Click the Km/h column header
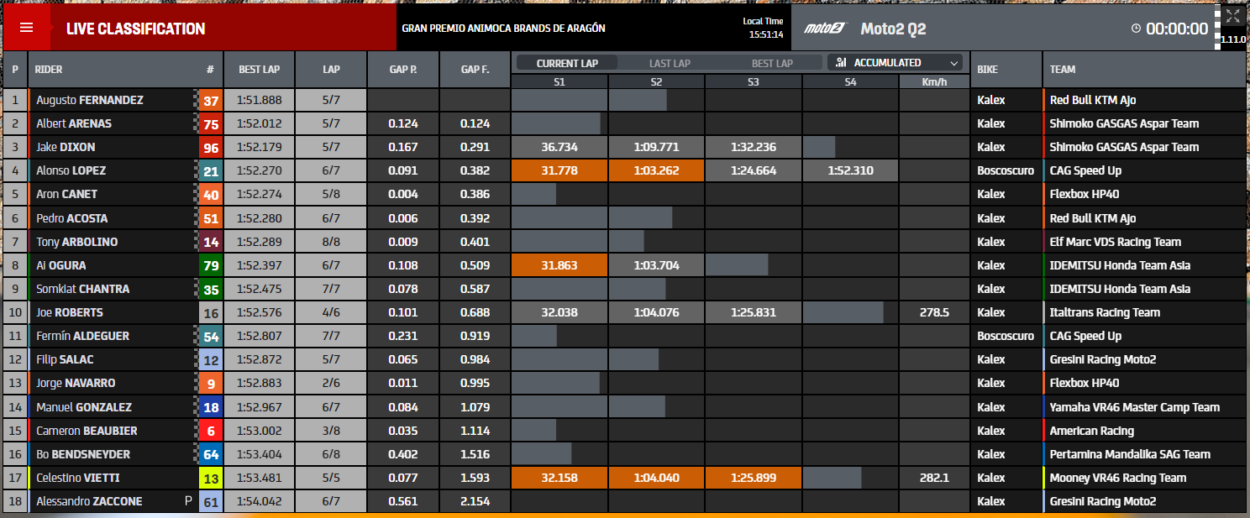Viewport: 1250px width, 518px height. [933, 81]
